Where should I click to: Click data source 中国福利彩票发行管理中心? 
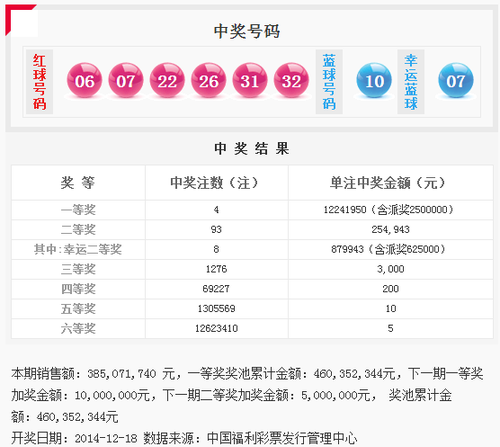(282, 438)
